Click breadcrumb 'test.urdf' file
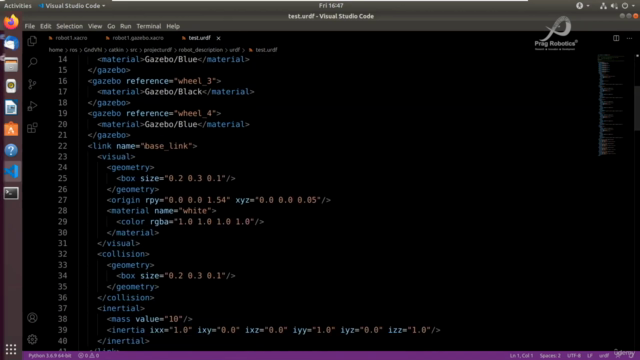640x360 pixels. (266, 50)
